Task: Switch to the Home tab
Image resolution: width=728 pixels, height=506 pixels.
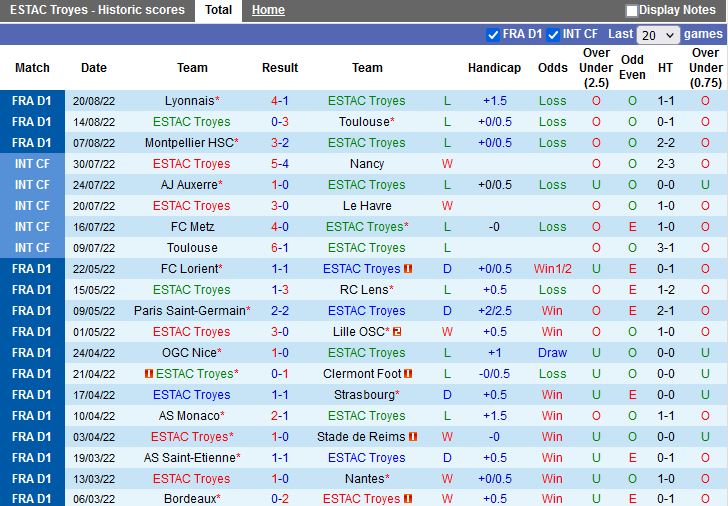Action: click(268, 10)
